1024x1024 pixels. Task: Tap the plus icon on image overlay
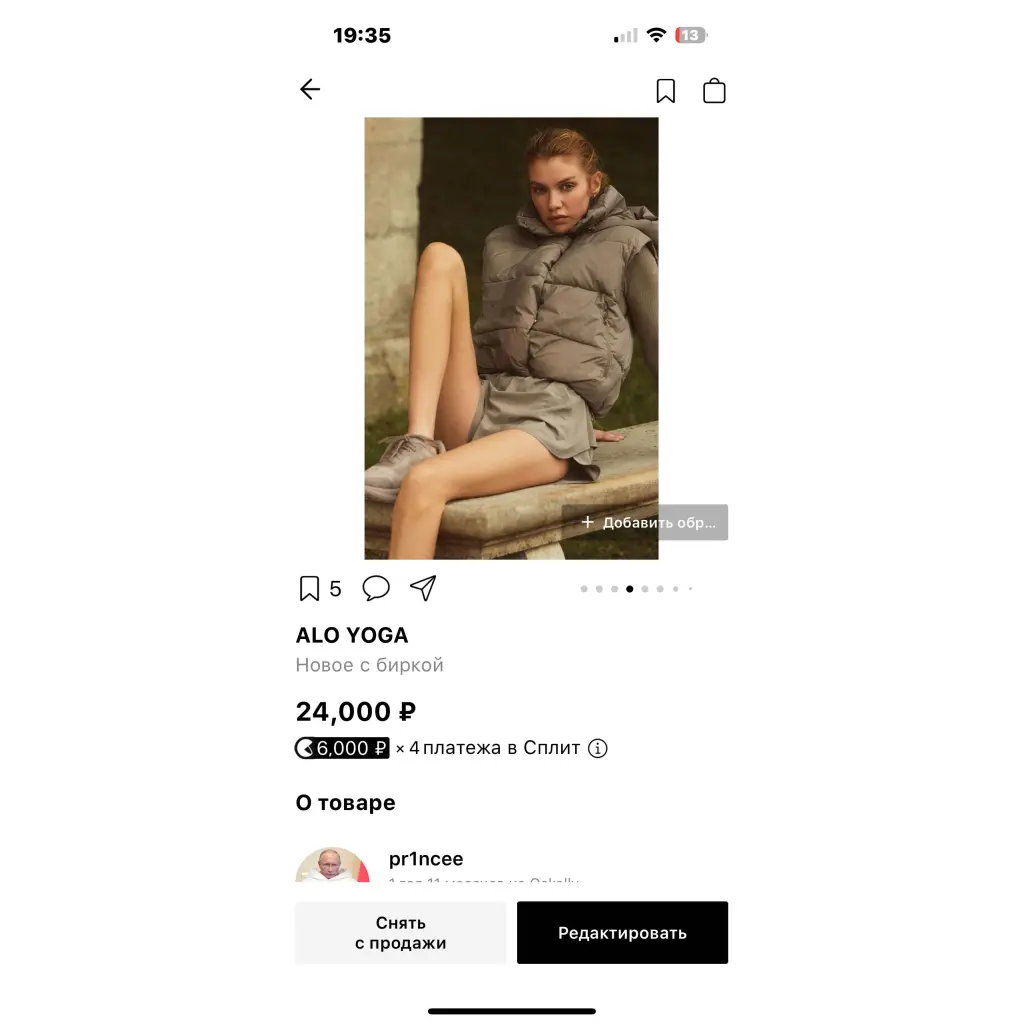point(587,522)
